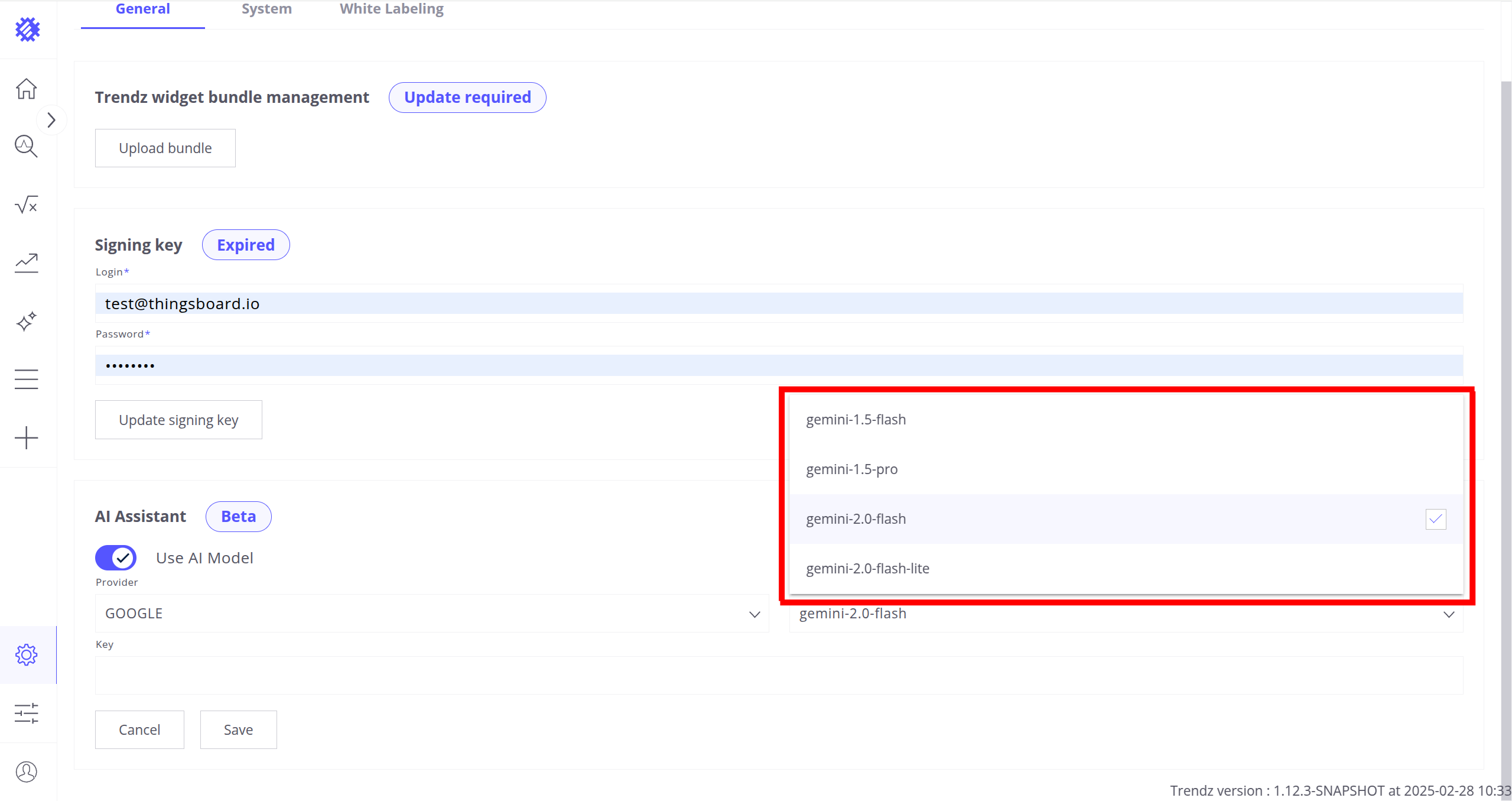Viewport: 1512px width, 801px height.
Task: Click the Beta badge
Action: tap(239, 517)
